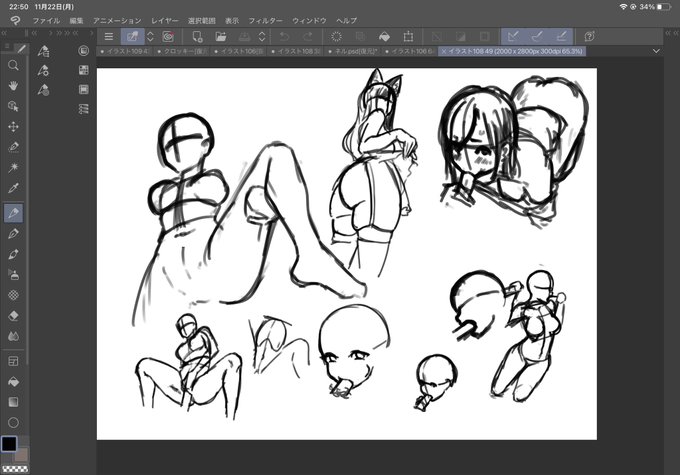Switch to the イラスト109 canvas tab
Viewport: 680px width, 475px height.
(x=124, y=51)
